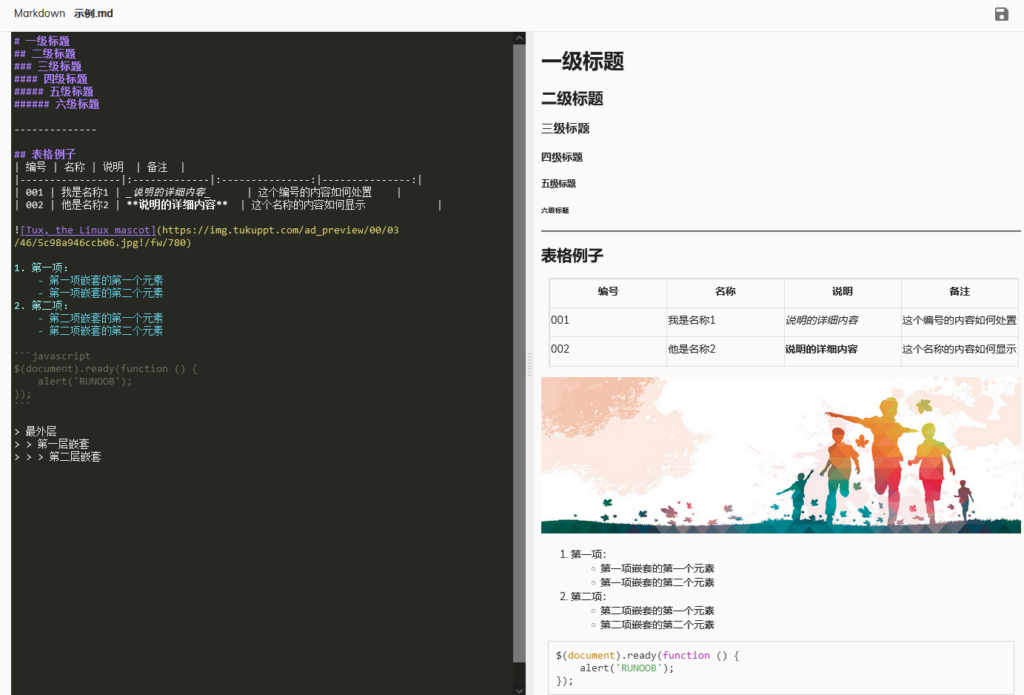This screenshot has height=695, width=1024.
Task: Click 第一项 list item in preview
Action: 588,554
